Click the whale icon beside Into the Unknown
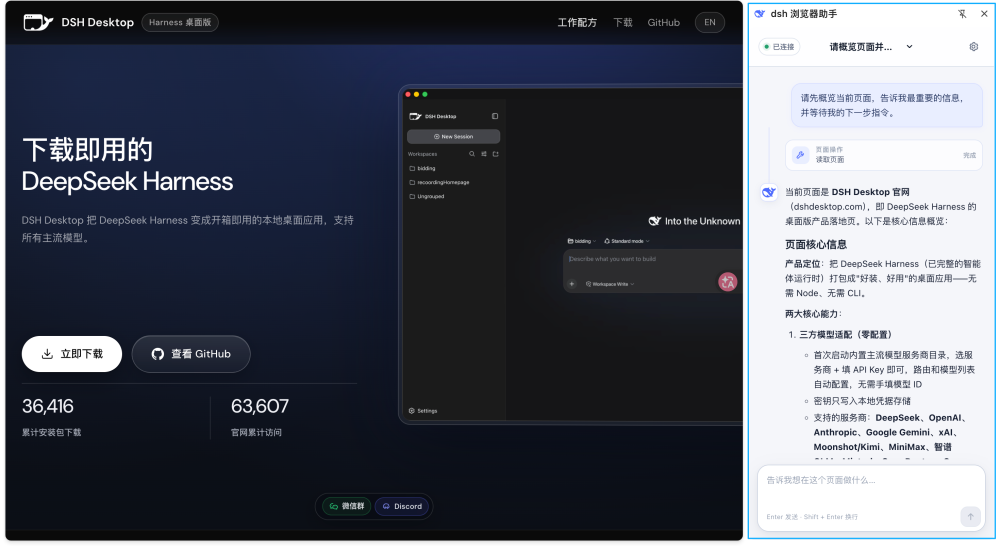Screen dimensions: 1000x546 click(655, 221)
